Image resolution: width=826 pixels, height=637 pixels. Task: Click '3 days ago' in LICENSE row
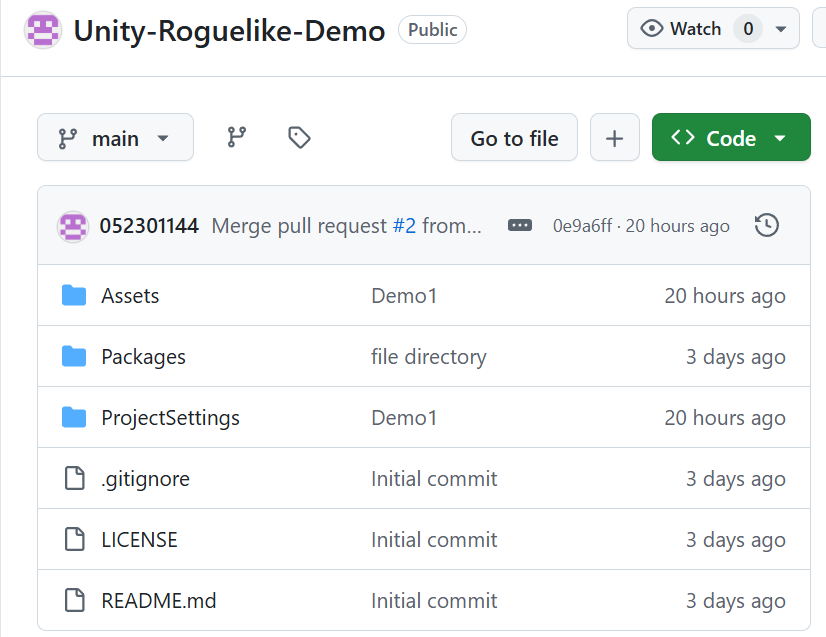(x=736, y=540)
